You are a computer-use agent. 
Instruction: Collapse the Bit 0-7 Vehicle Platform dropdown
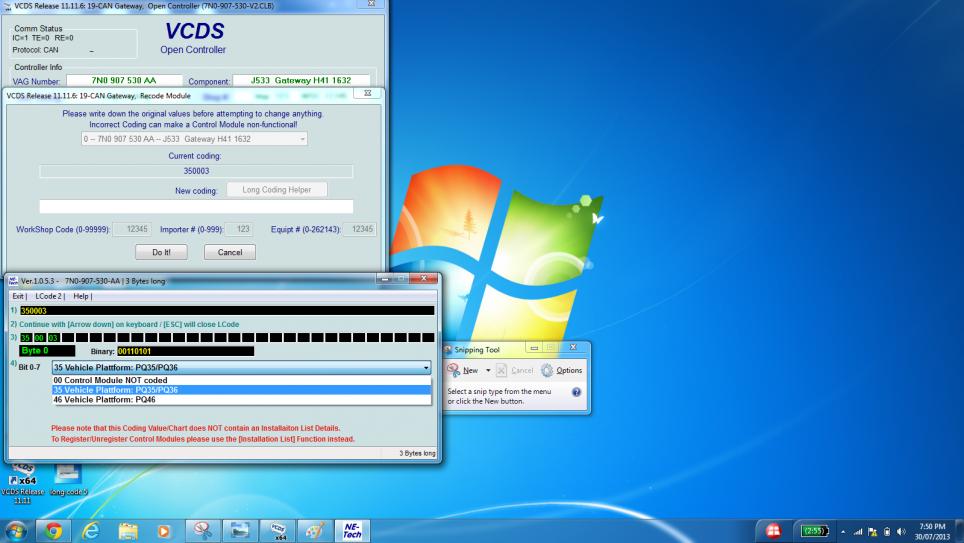pos(426,368)
